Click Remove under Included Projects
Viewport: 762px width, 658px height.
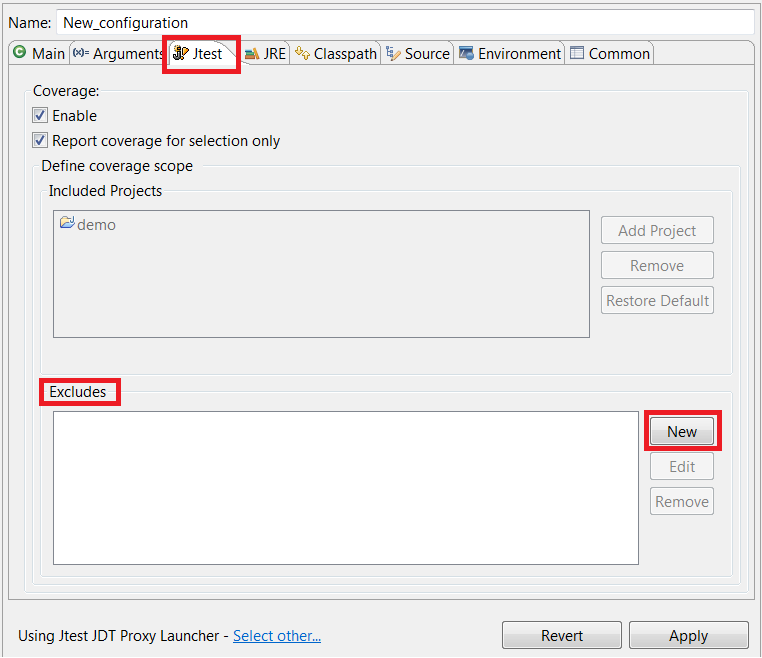tap(657, 265)
